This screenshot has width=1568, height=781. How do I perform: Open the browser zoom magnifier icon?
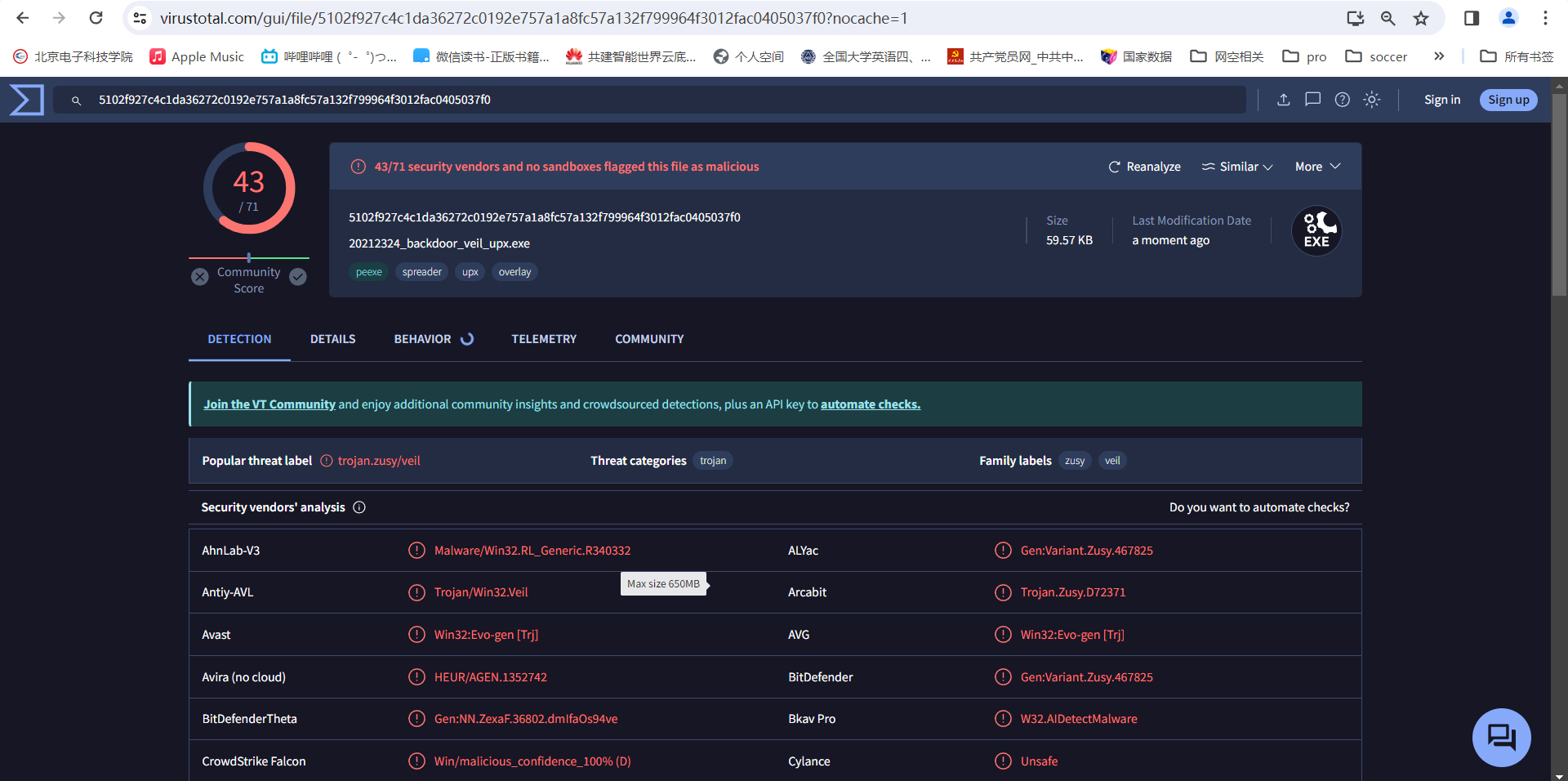point(1388,18)
